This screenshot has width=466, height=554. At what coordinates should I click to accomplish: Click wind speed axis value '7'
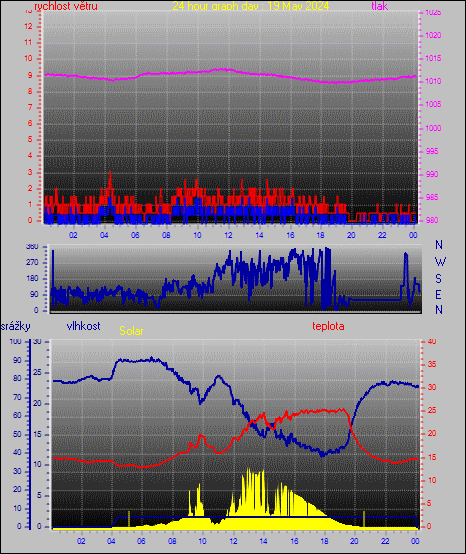point(30,107)
